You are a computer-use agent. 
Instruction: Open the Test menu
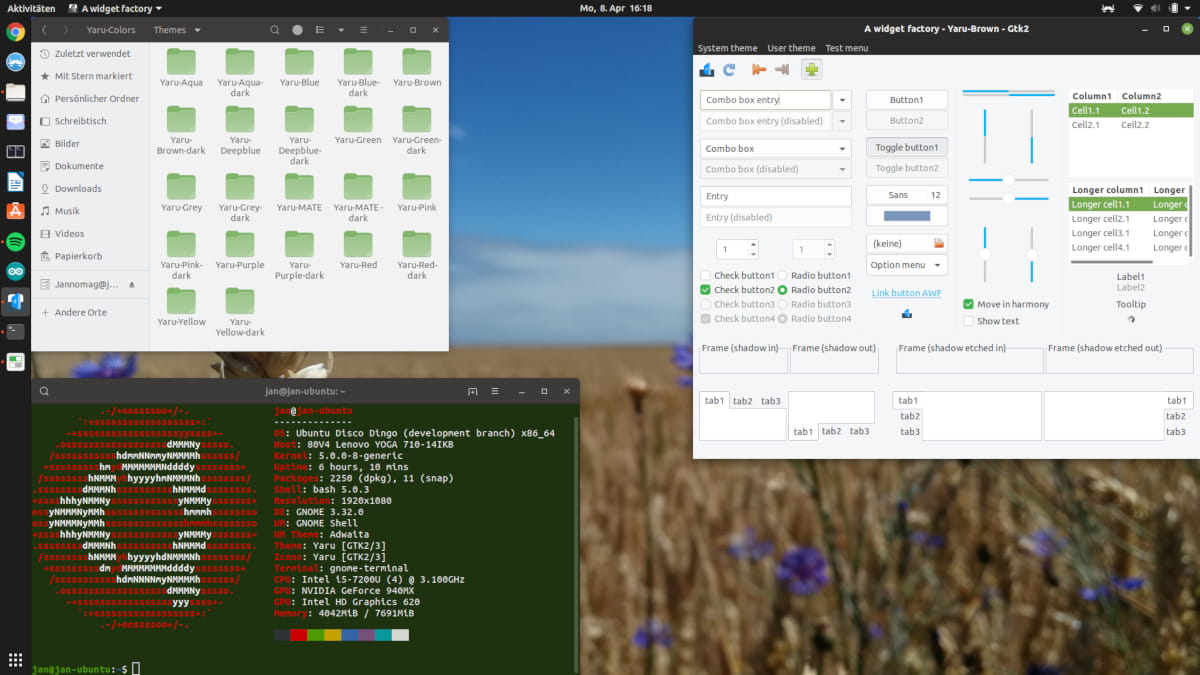(x=846, y=48)
